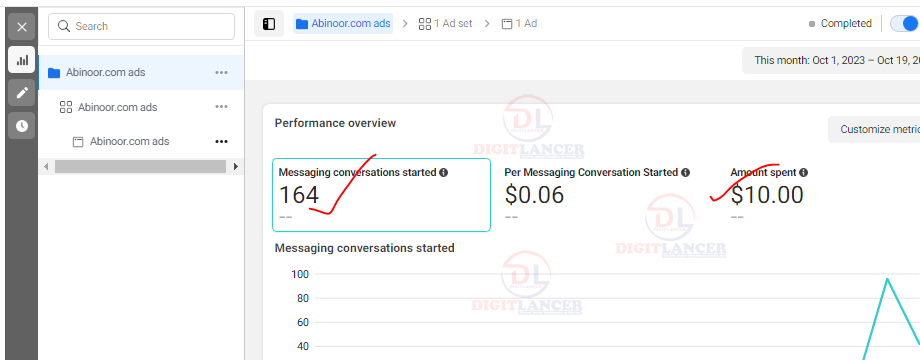The image size is (920, 360).
Task: Click the Abinoor.com ads breadcrumb
Action: point(344,23)
